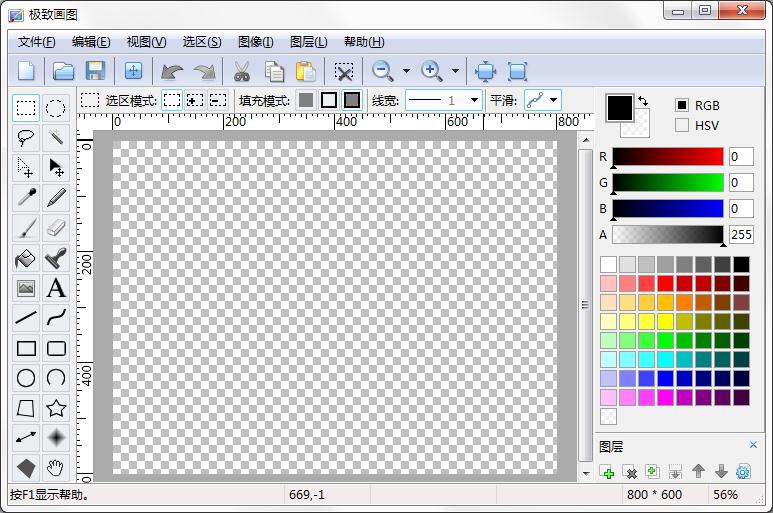The width and height of the screenshot is (773, 513).
Task: Open the 图像(I) menu
Action: coord(256,42)
